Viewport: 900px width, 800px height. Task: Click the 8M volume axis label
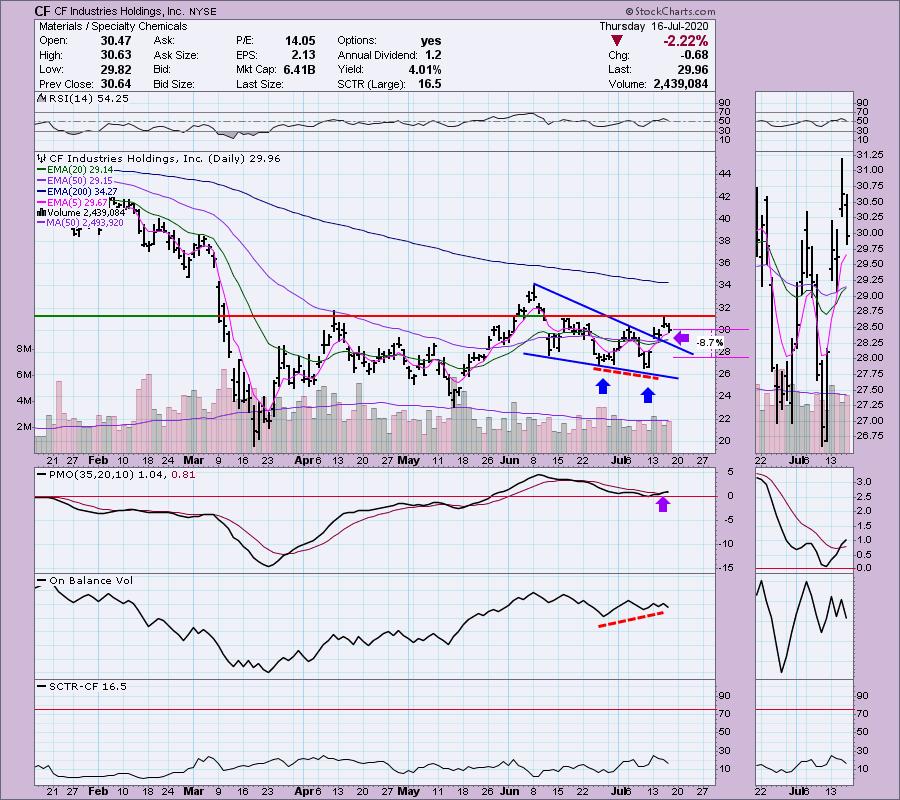[x=24, y=349]
